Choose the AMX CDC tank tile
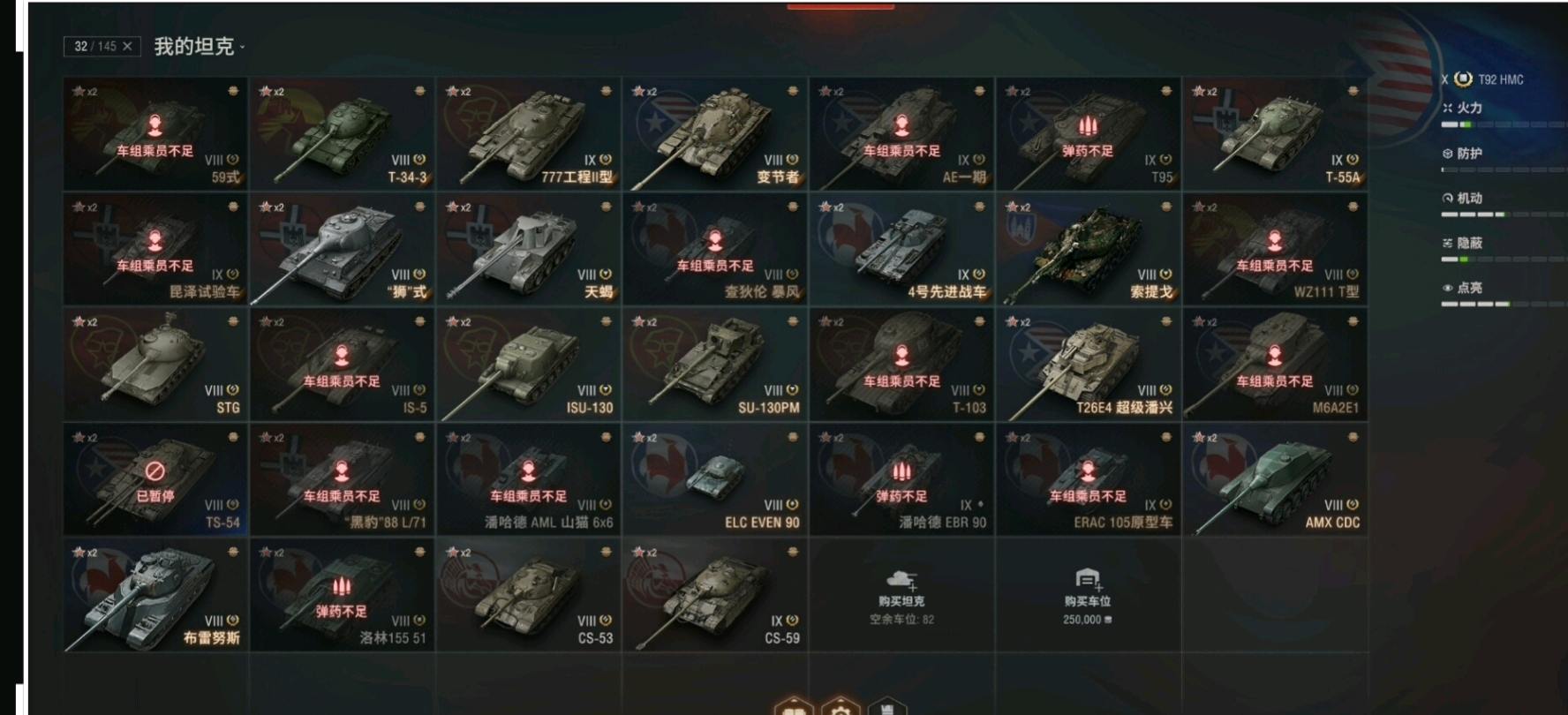The image size is (1568, 715). pos(1275,479)
